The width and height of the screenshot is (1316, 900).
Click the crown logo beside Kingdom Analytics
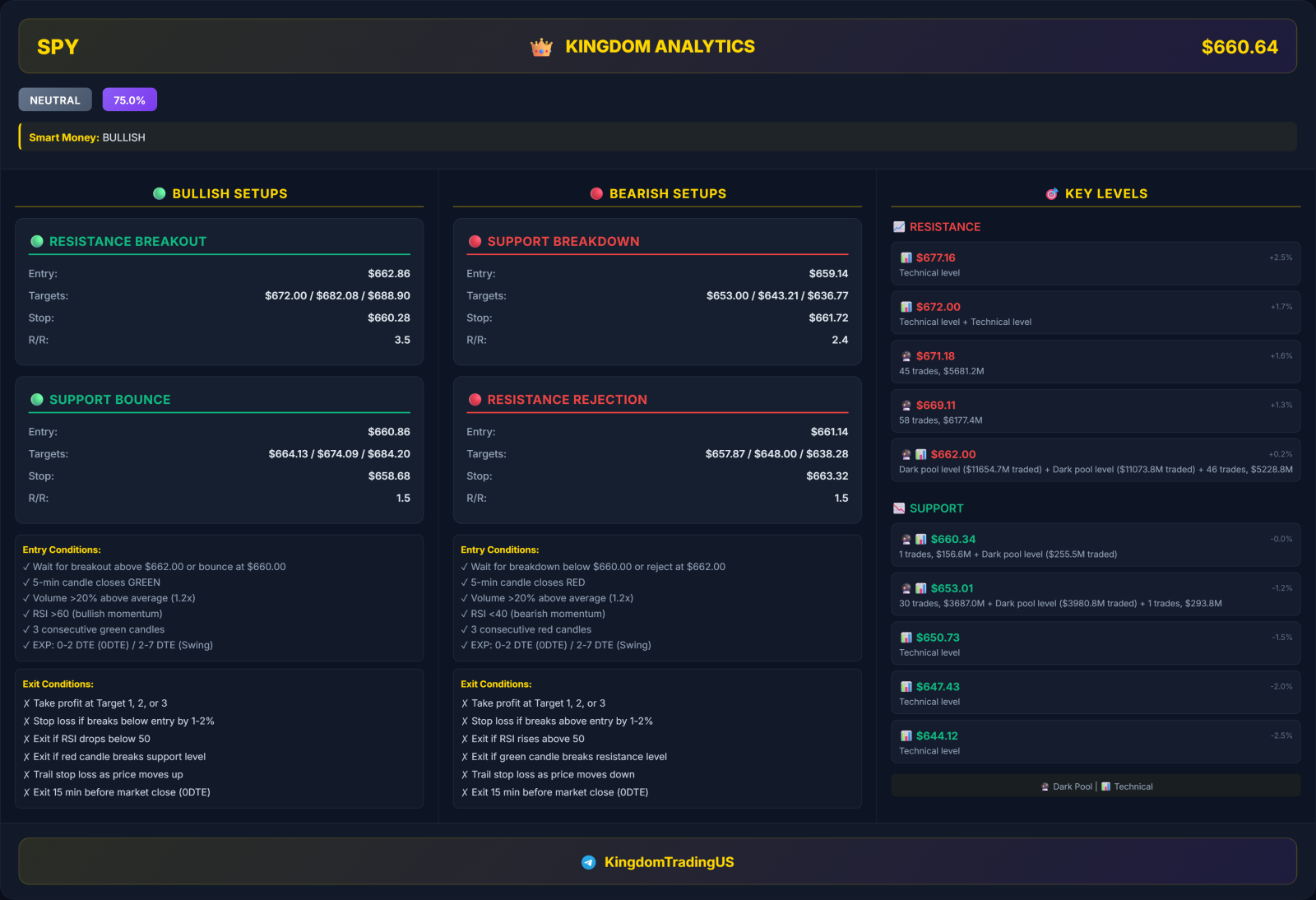pos(541,48)
